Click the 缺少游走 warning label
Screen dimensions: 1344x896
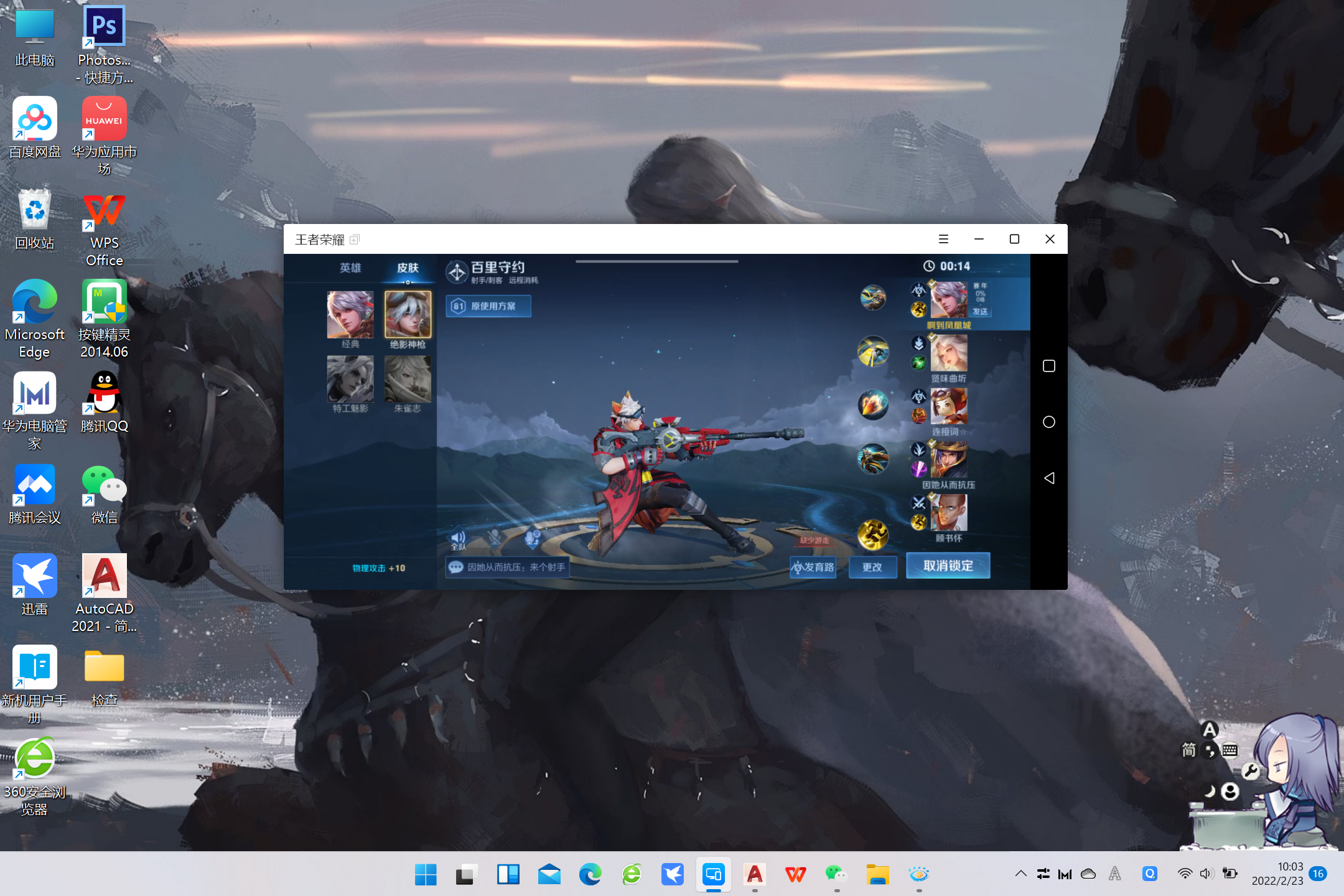814,540
